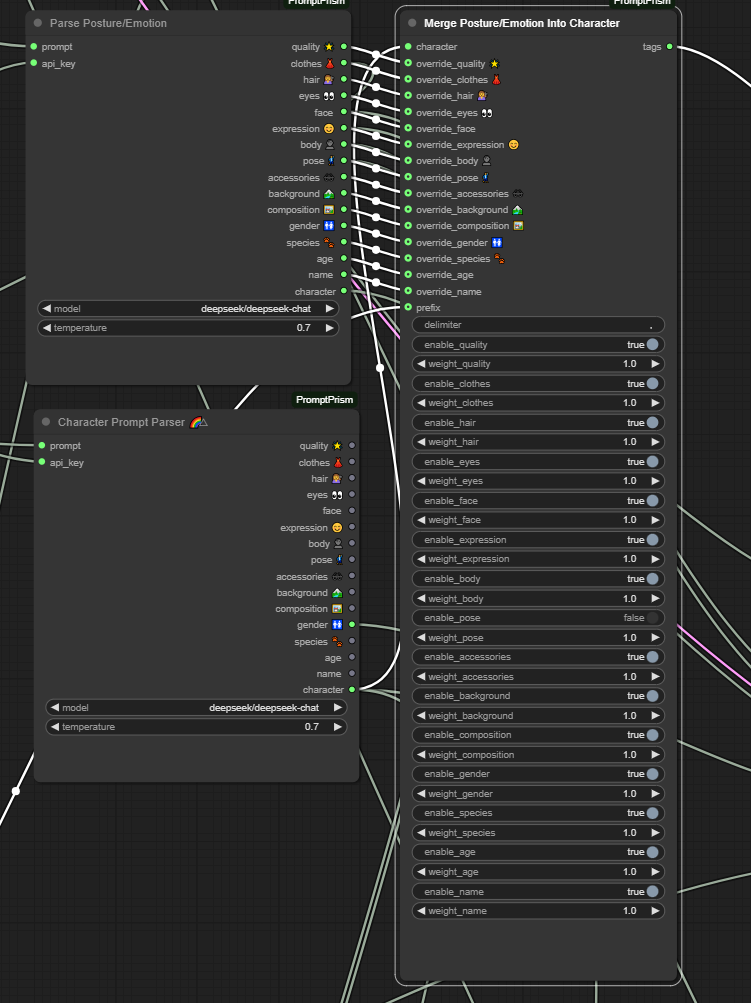
Task: Click the clothes output port of Parse Posture/Emotion
Action: click(344, 63)
